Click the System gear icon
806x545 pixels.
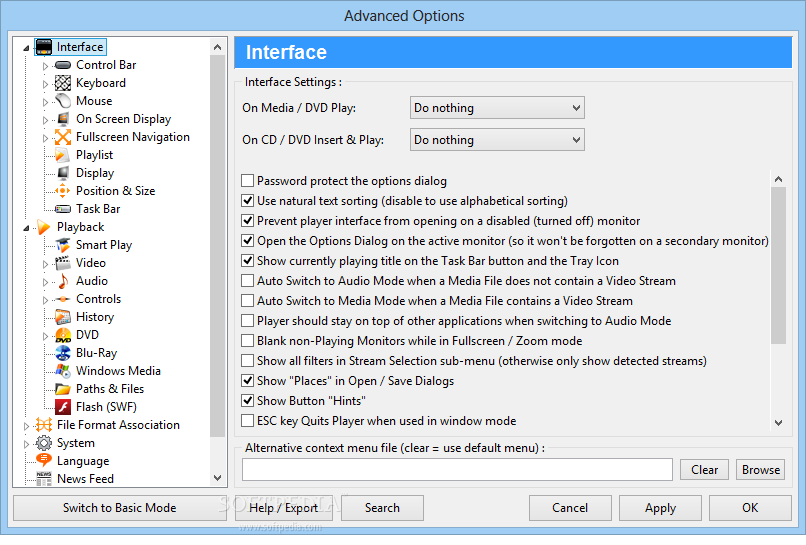[44, 443]
